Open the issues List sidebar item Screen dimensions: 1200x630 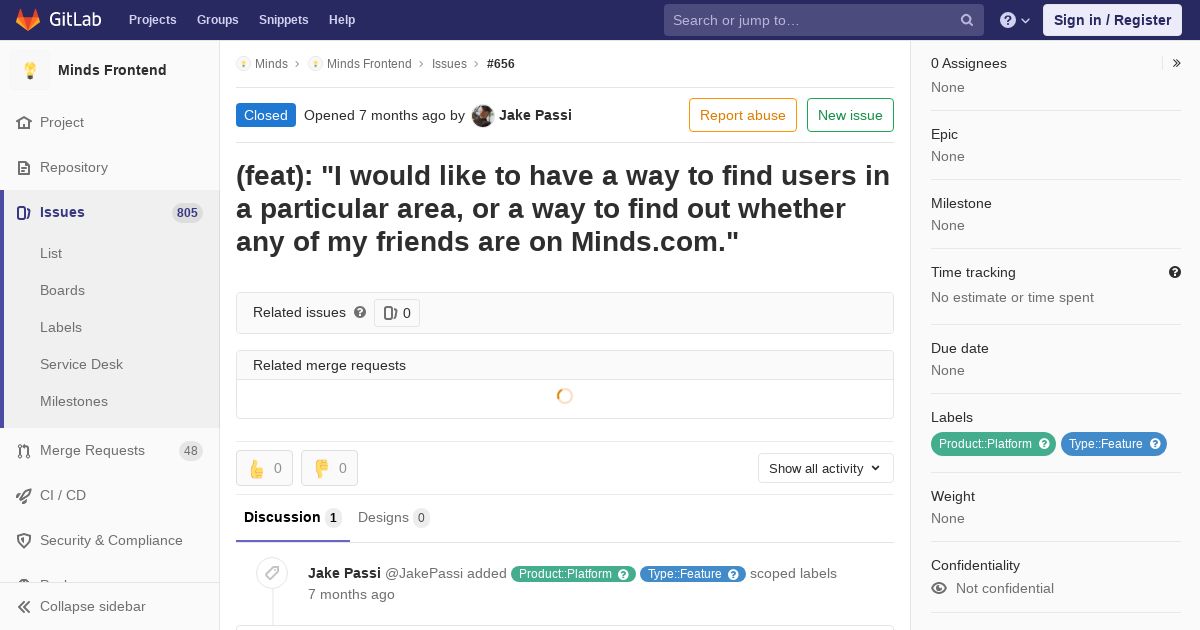(x=51, y=253)
